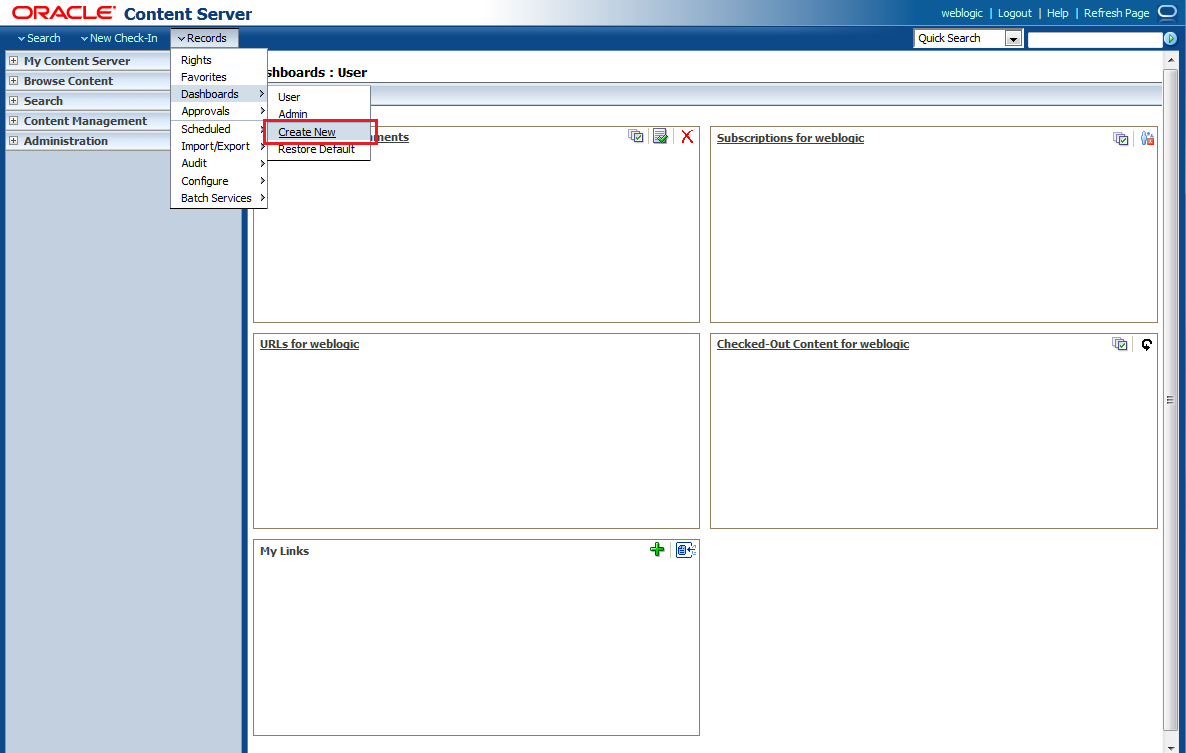Select Create New under Dashboards submenu
Image resolution: width=1186 pixels, height=753 pixels.
[306, 131]
